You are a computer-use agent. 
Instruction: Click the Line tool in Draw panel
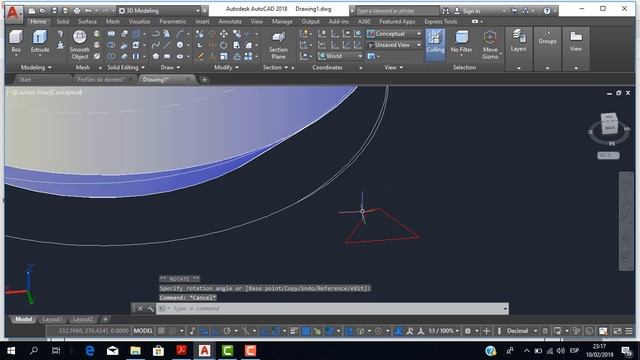point(167,45)
